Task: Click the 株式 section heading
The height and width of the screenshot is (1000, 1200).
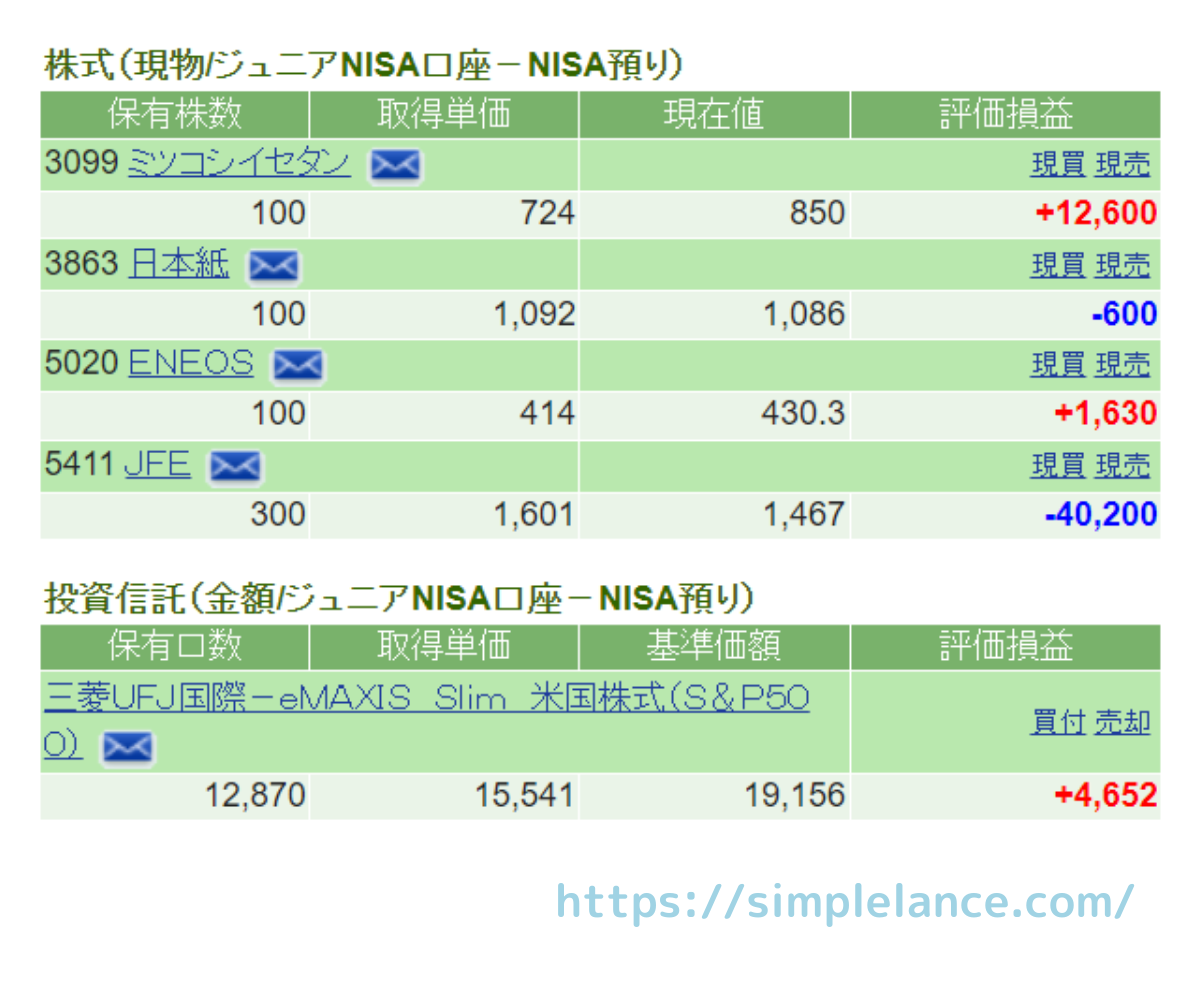Action: point(364,65)
